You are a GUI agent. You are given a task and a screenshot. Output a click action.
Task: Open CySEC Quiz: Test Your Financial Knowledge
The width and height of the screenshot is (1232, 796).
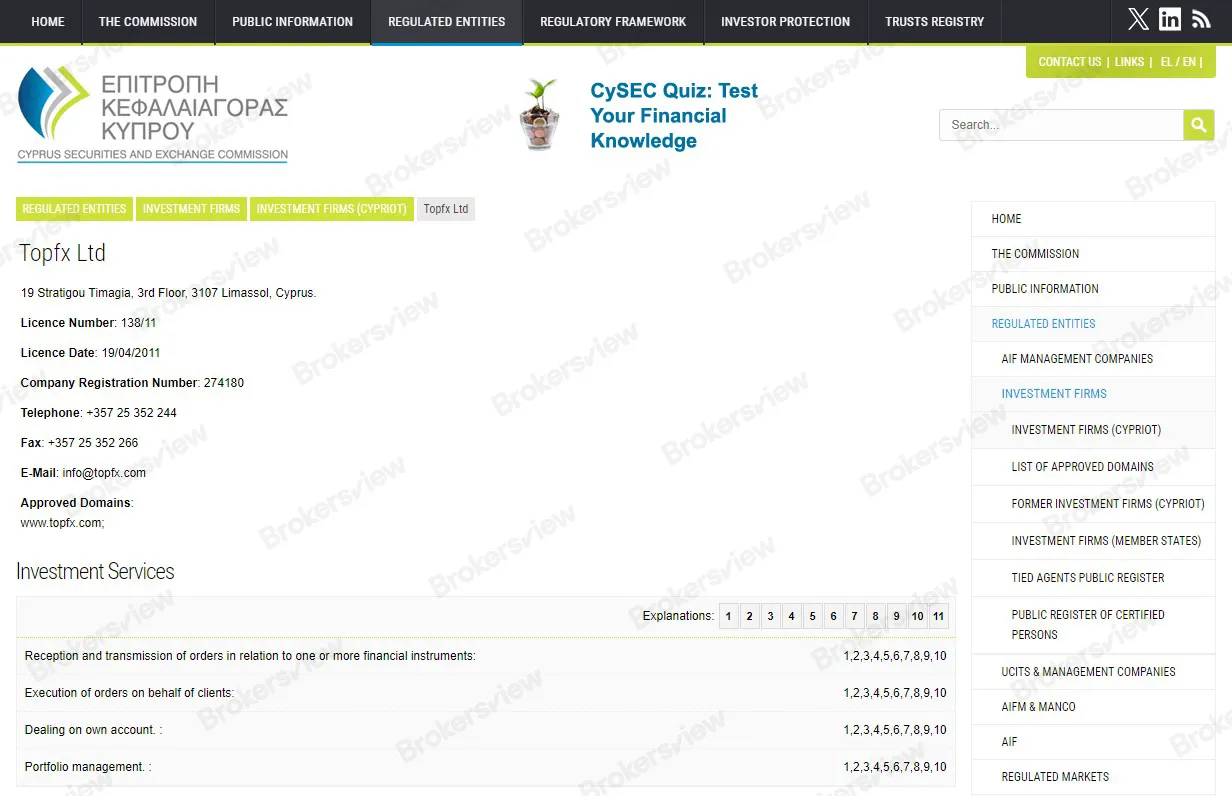[x=674, y=116]
